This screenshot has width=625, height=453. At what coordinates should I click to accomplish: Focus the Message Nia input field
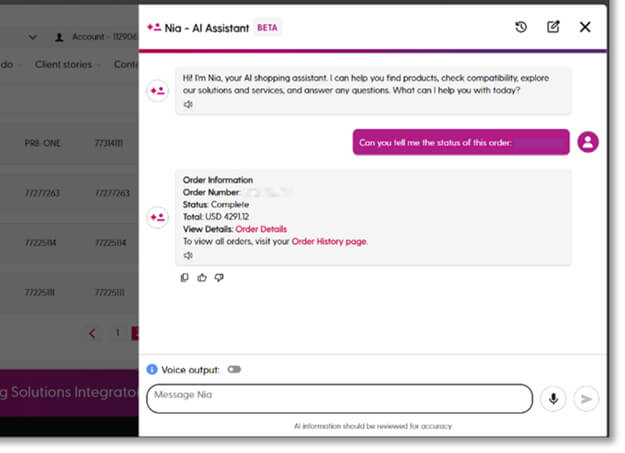click(340, 398)
